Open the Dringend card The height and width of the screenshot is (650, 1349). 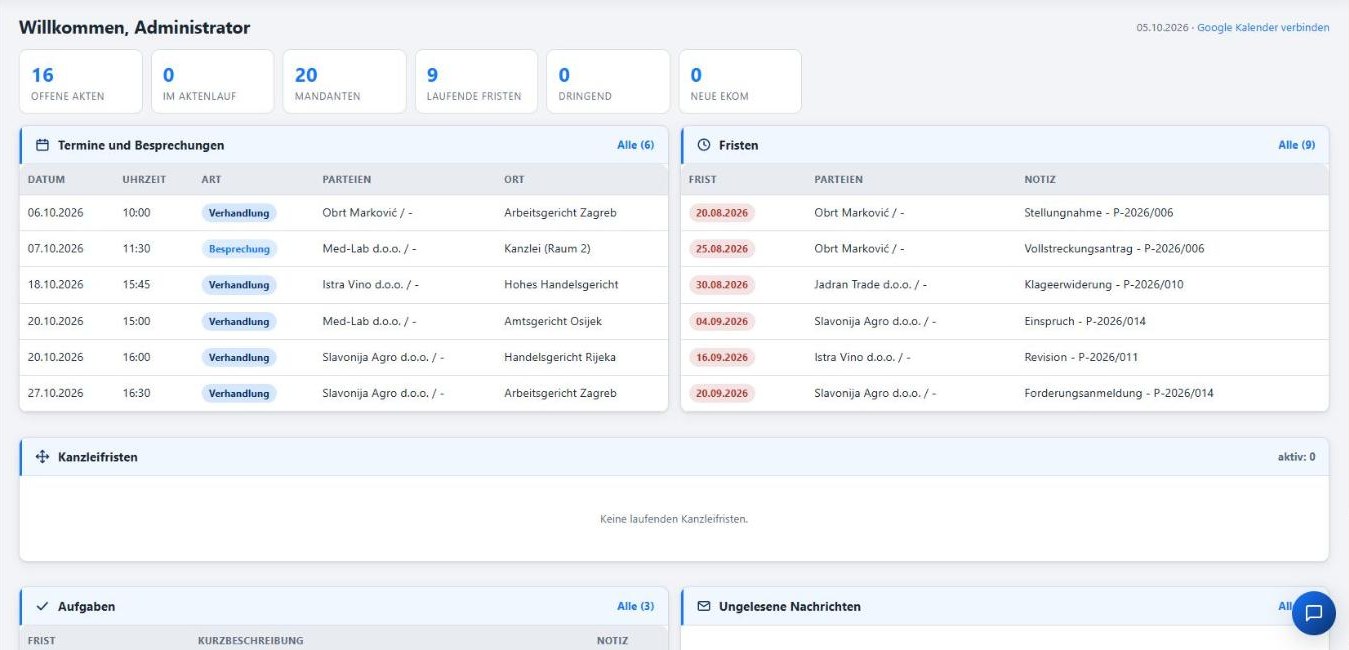[x=608, y=82]
